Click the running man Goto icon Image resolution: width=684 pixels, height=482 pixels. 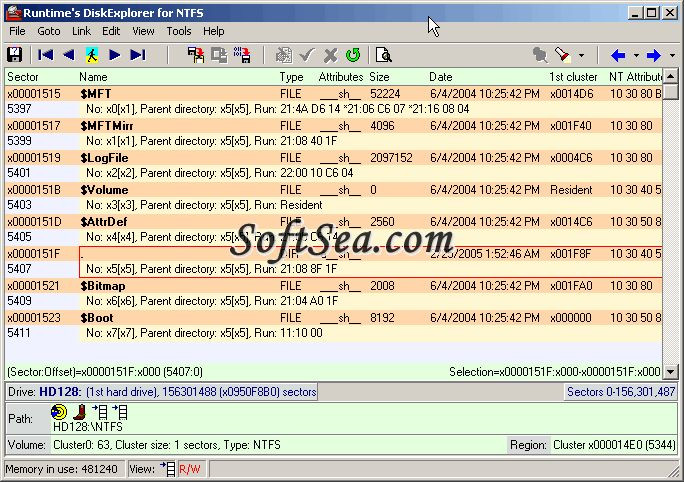(91, 55)
